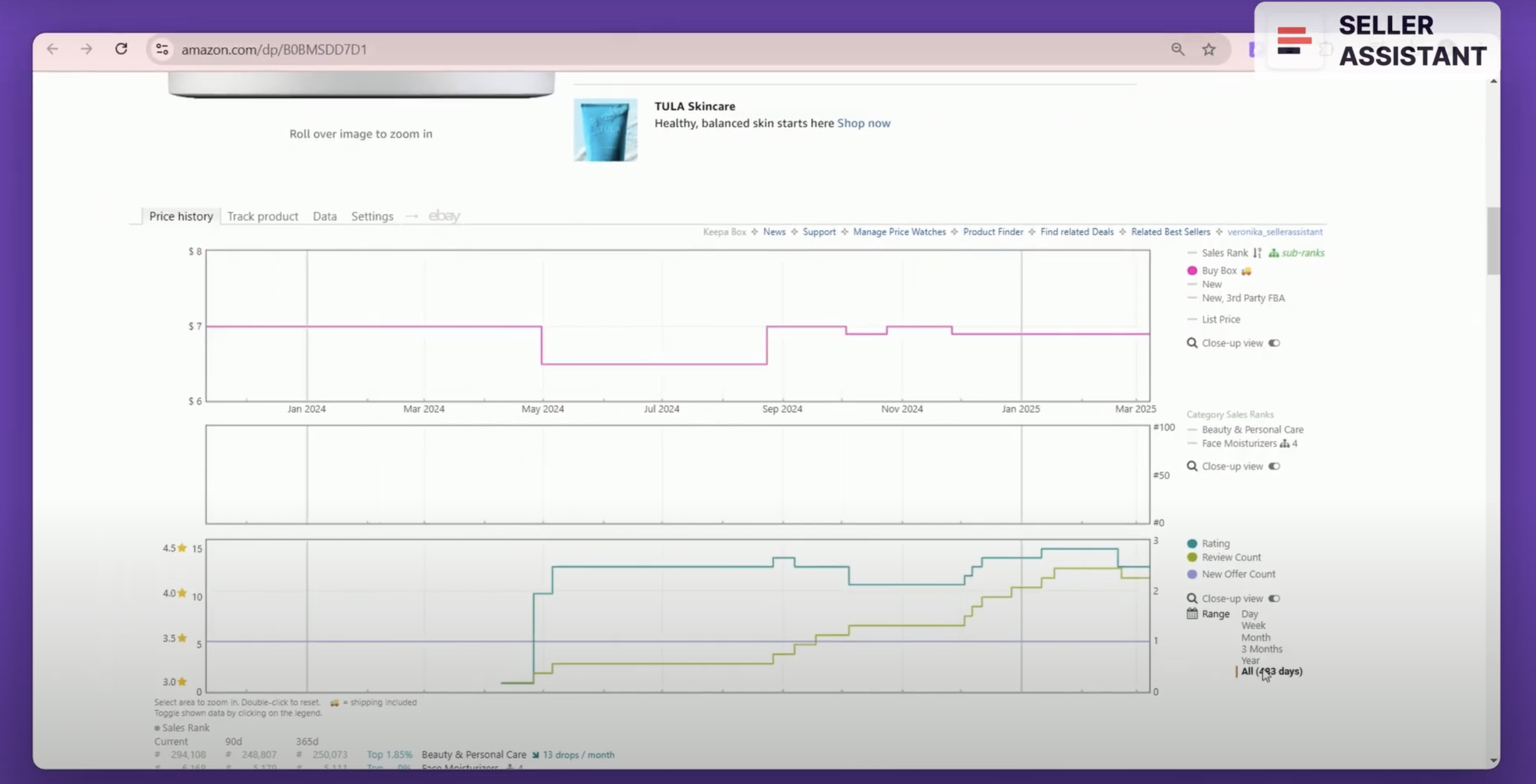1536x784 pixels.
Task: Select the 3 Months range option
Action: pyautogui.click(x=1261, y=649)
